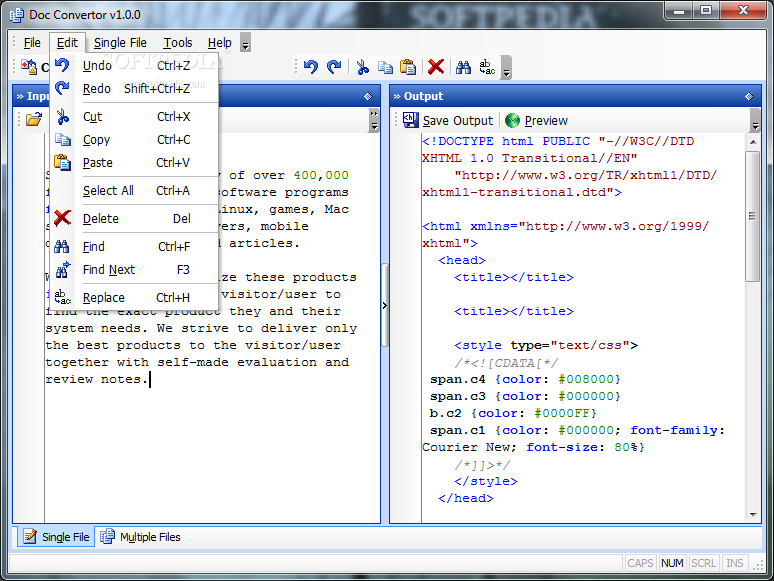Choose Find from Edit menu
Viewport: 774px width, 581px height.
[x=134, y=247]
